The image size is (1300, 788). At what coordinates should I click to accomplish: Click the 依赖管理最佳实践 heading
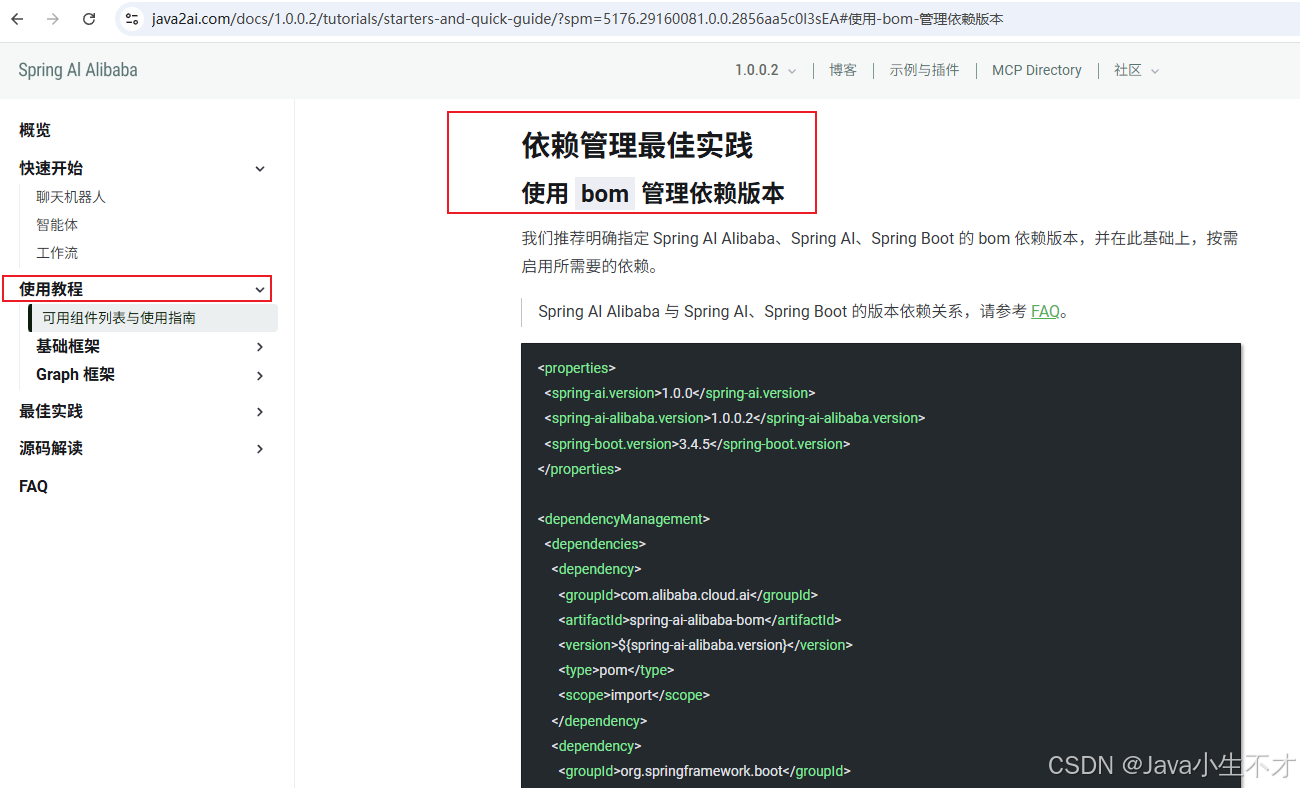(637, 146)
